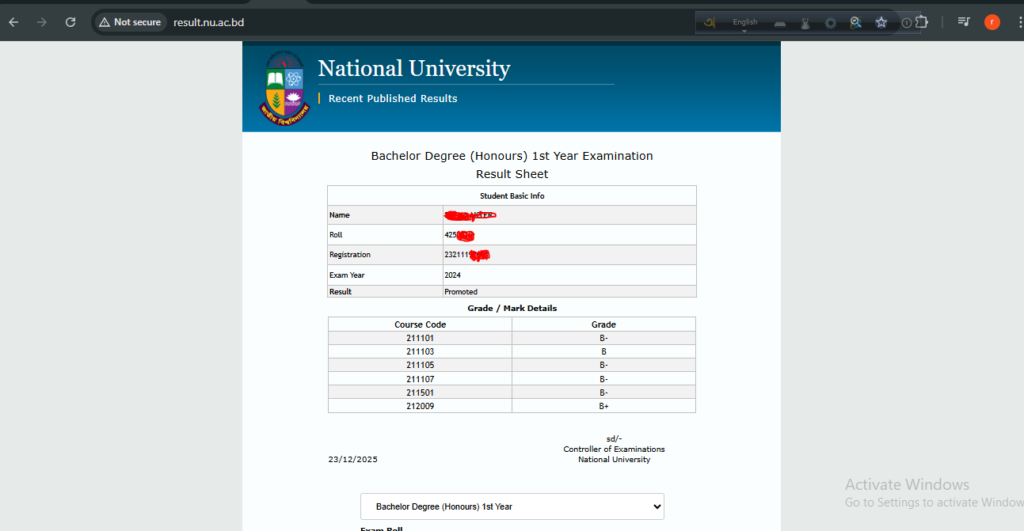
Task: Click the gear icon in floating toolbar
Action: (829, 22)
